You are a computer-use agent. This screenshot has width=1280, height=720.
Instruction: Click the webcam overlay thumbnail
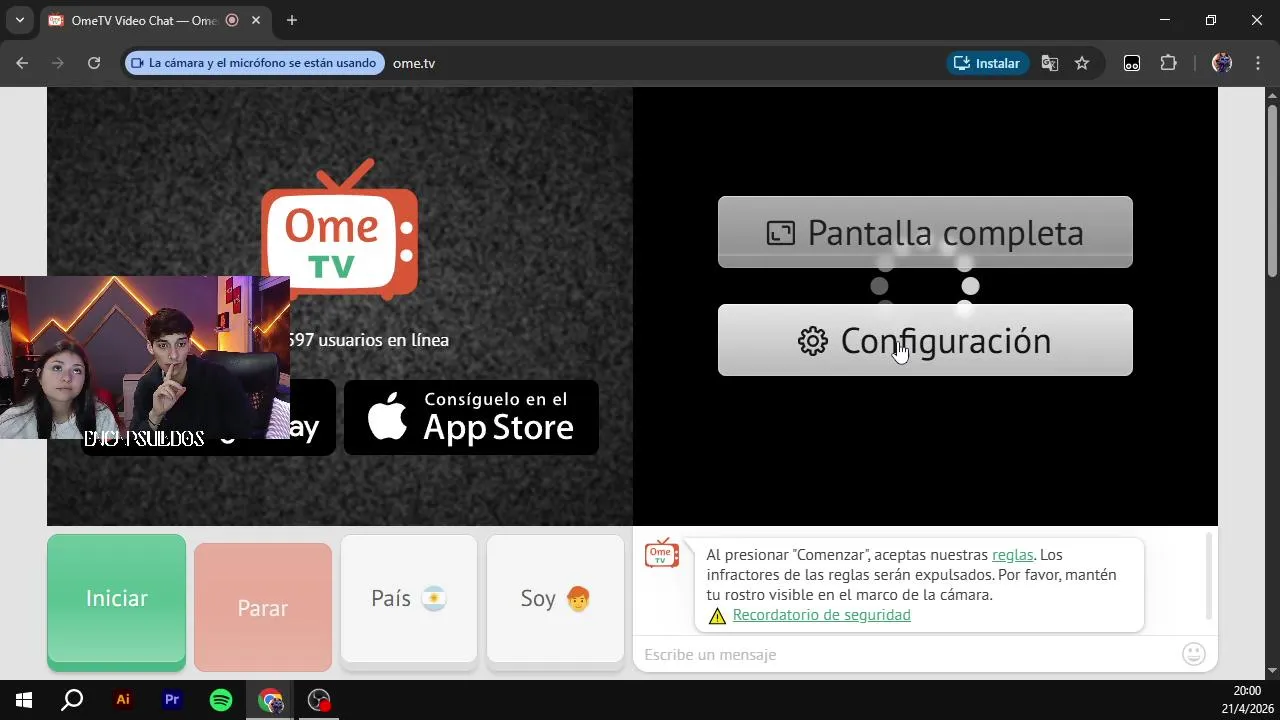pos(145,358)
